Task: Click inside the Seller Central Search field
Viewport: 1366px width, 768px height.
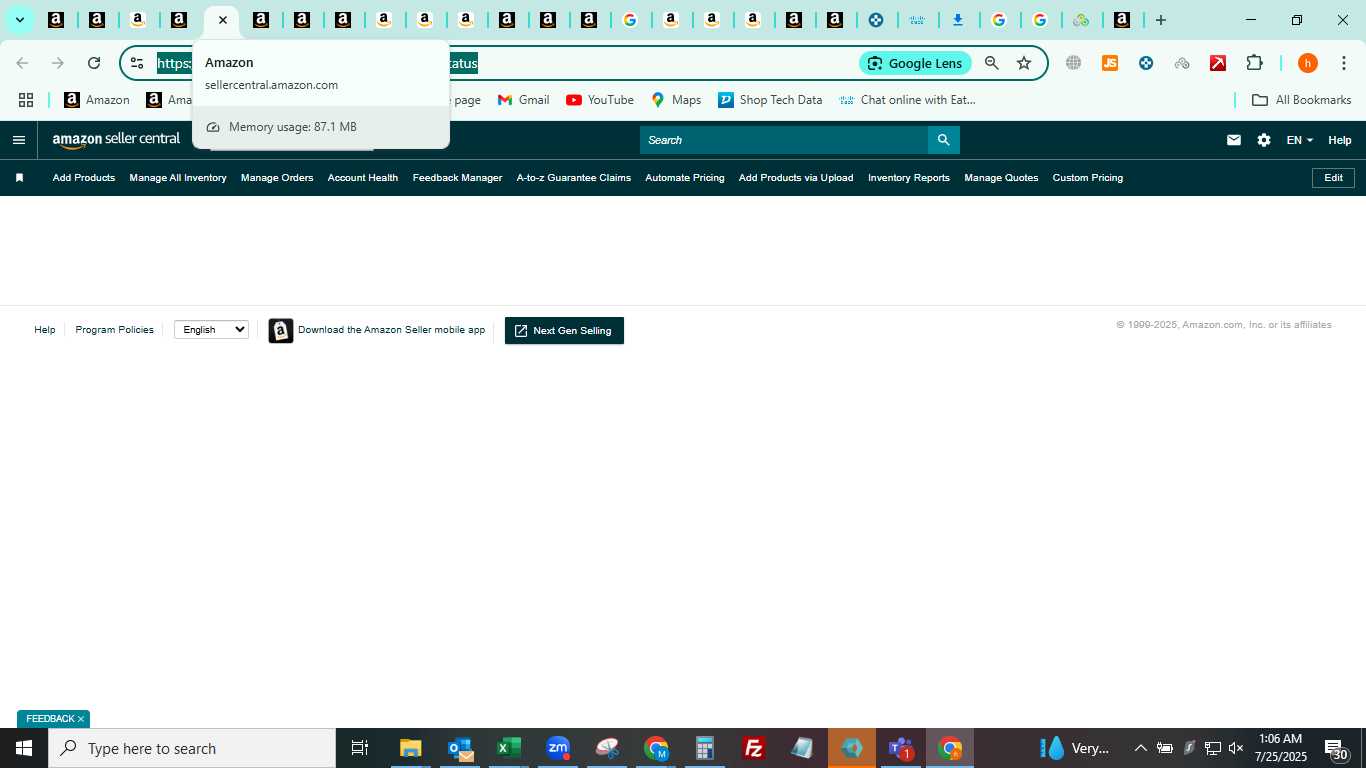Action: (x=784, y=140)
